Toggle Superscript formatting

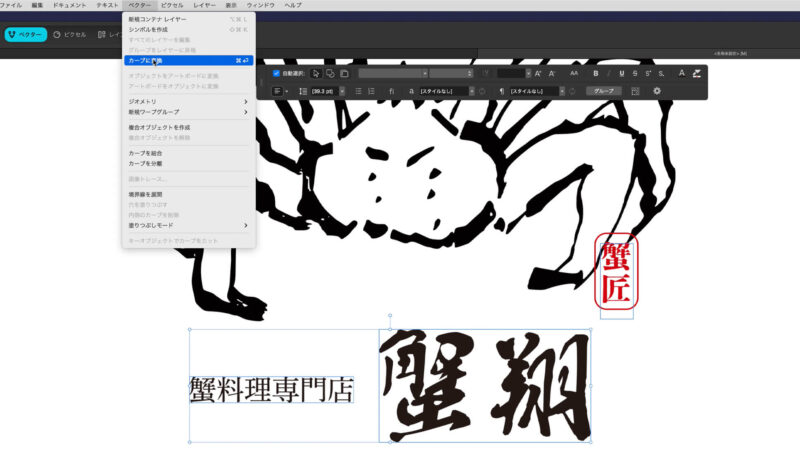[648, 73]
